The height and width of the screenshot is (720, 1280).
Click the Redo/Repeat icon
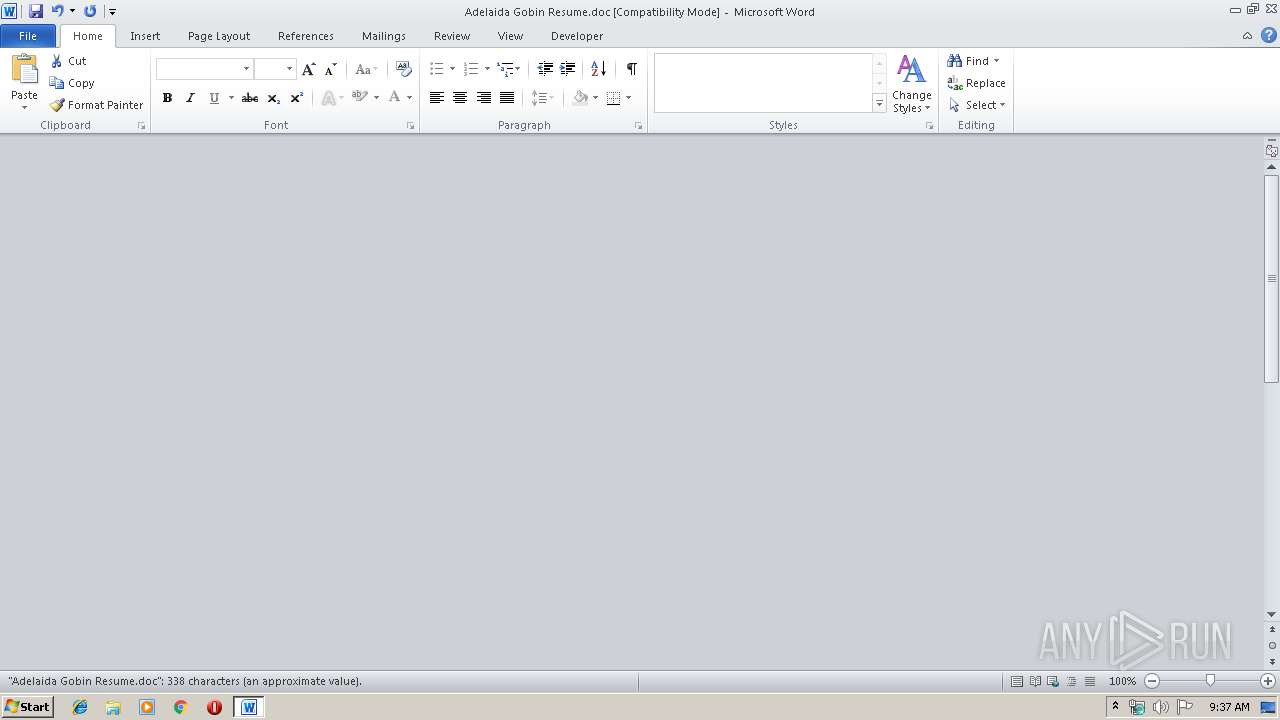pyautogui.click(x=90, y=11)
